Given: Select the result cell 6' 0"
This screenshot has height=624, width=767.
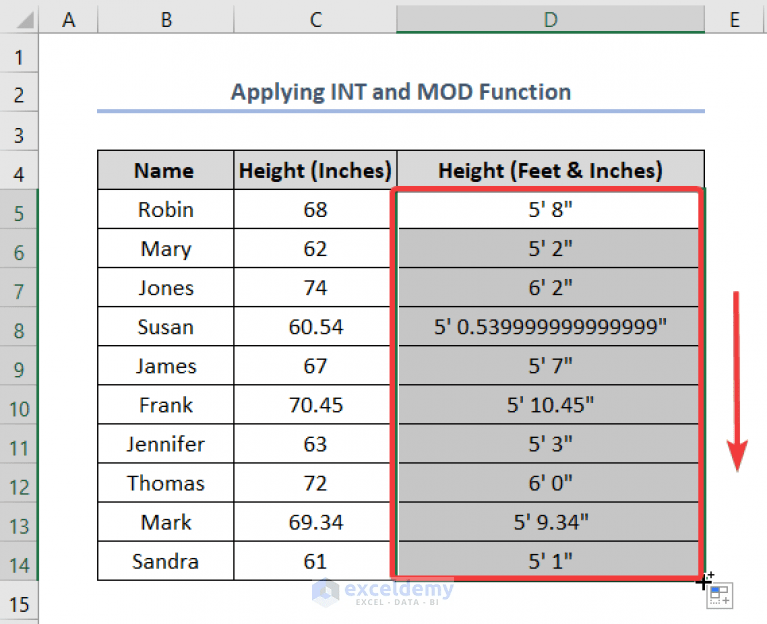Looking at the screenshot, I should (551, 483).
